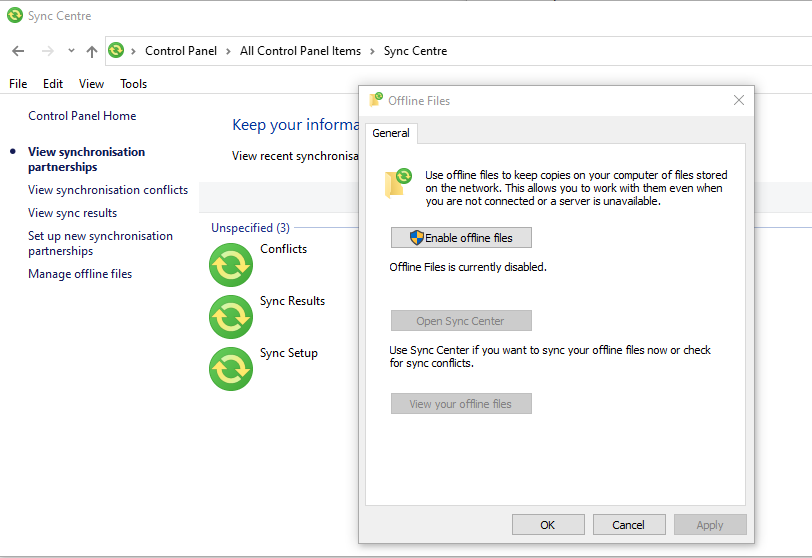
Task: Open the View sync results link
Action: [x=72, y=213]
